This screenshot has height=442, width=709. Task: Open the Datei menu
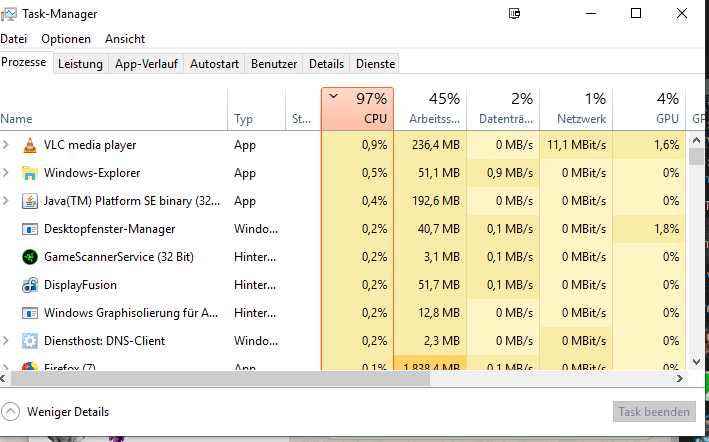pos(14,39)
